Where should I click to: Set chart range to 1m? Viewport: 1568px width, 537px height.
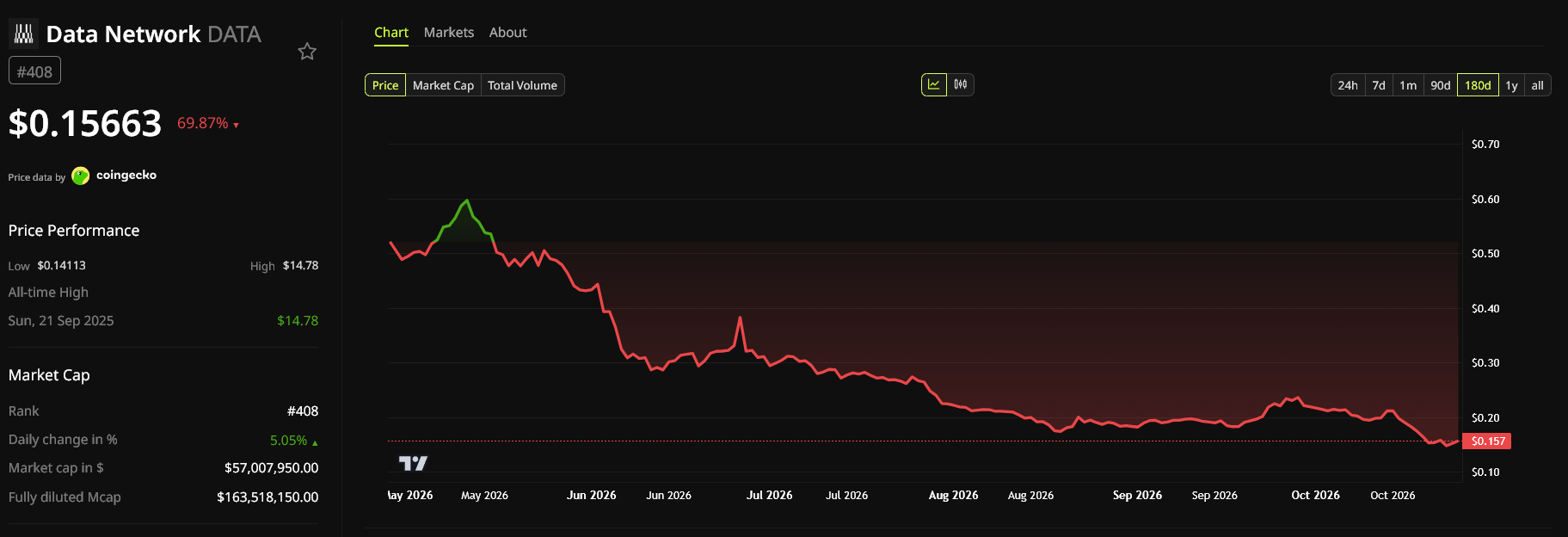pos(1408,85)
